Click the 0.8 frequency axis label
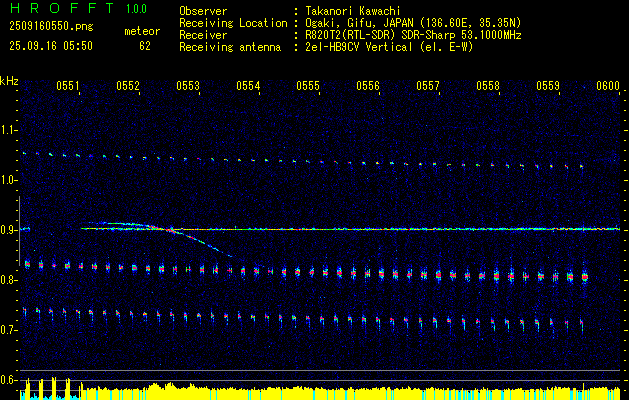The width and height of the screenshot is (629, 400). click(x=8, y=280)
